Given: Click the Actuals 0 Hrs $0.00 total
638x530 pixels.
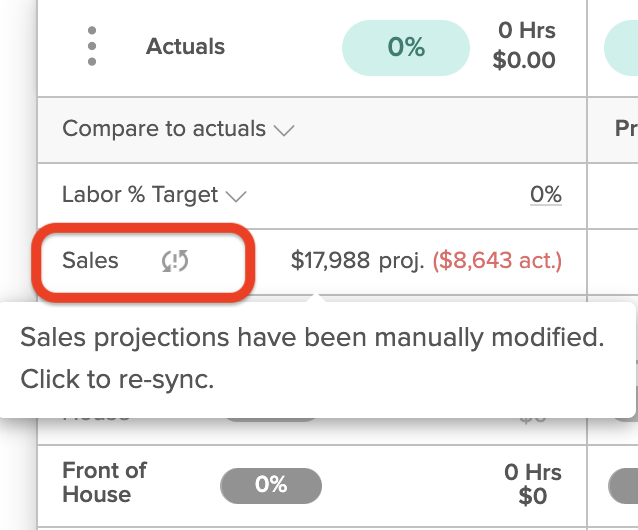Looking at the screenshot, I should 524,45.
